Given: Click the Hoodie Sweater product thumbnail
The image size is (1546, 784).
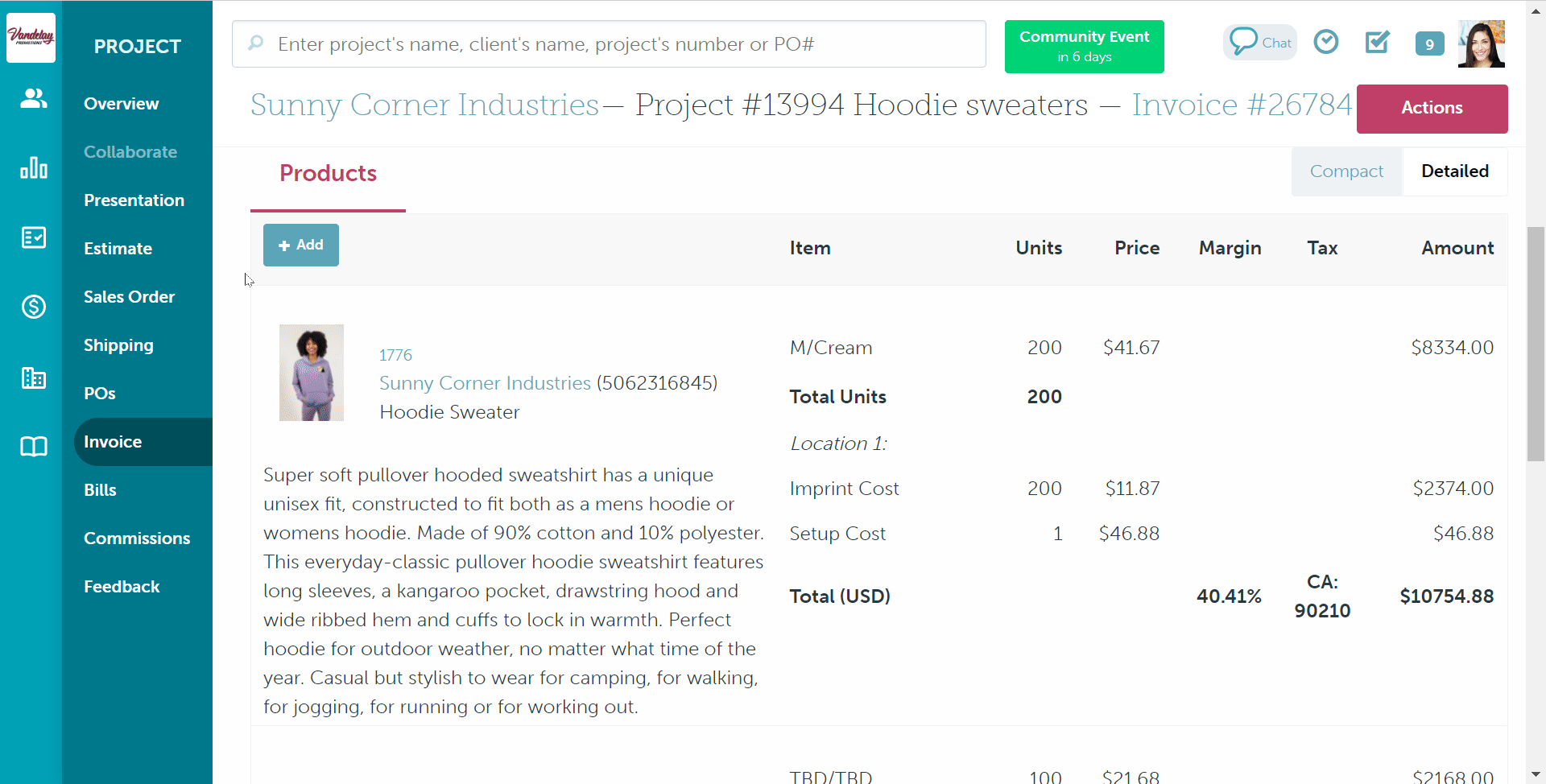Looking at the screenshot, I should tap(312, 373).
